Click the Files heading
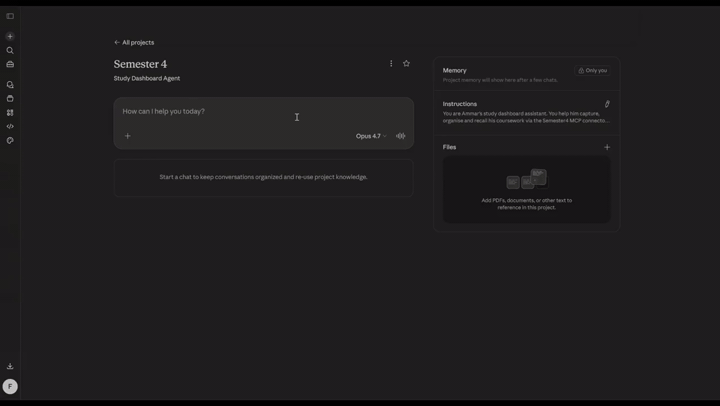 coord(450,147)
